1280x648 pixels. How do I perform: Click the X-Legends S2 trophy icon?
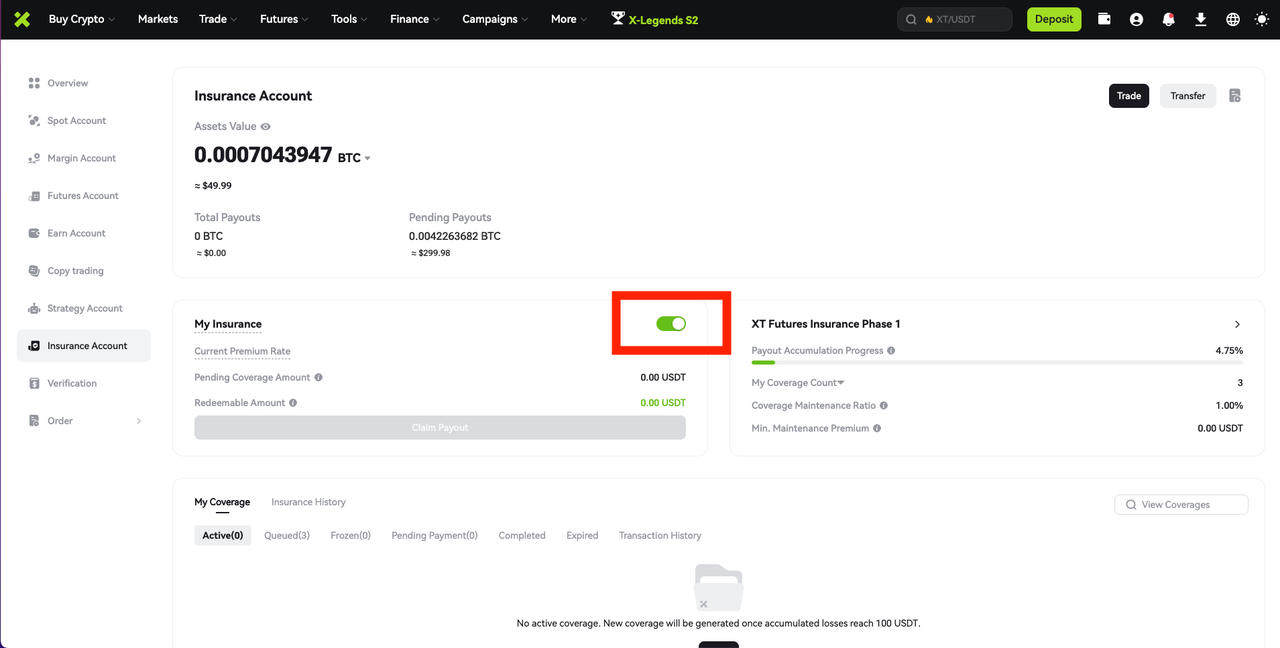click(618, 19)
